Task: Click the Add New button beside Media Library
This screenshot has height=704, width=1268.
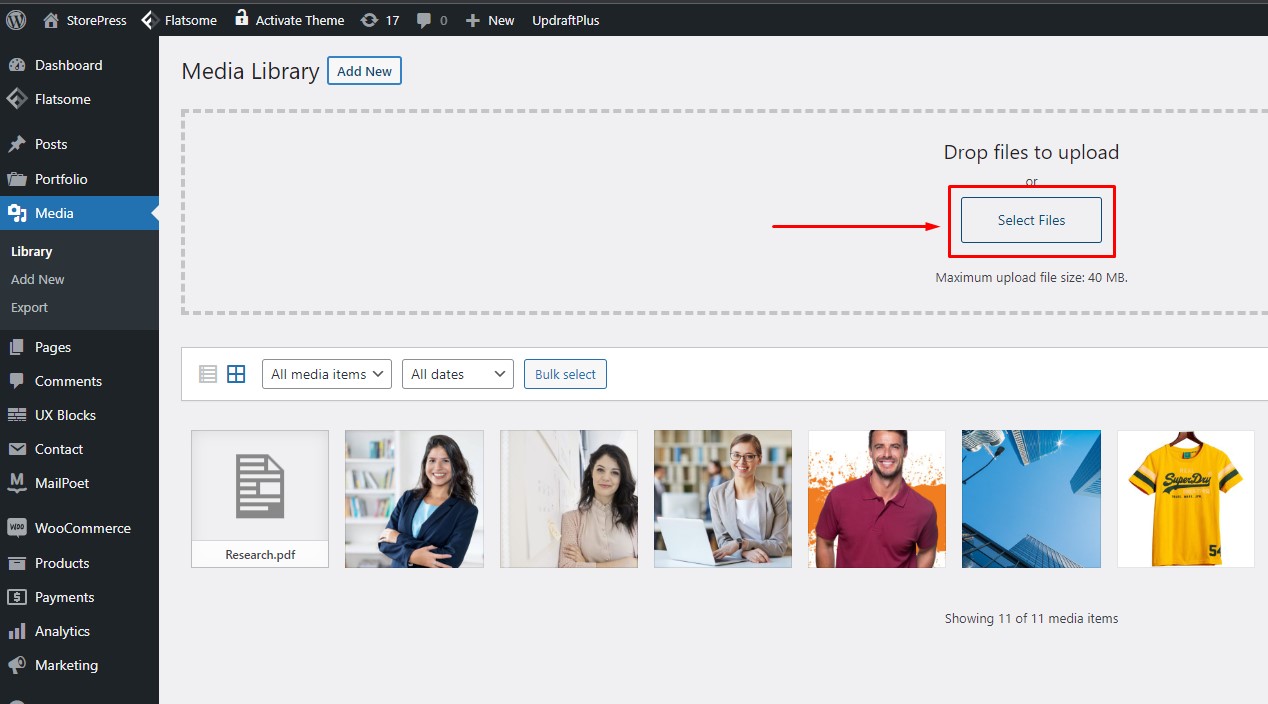Action: click(364, 71)
